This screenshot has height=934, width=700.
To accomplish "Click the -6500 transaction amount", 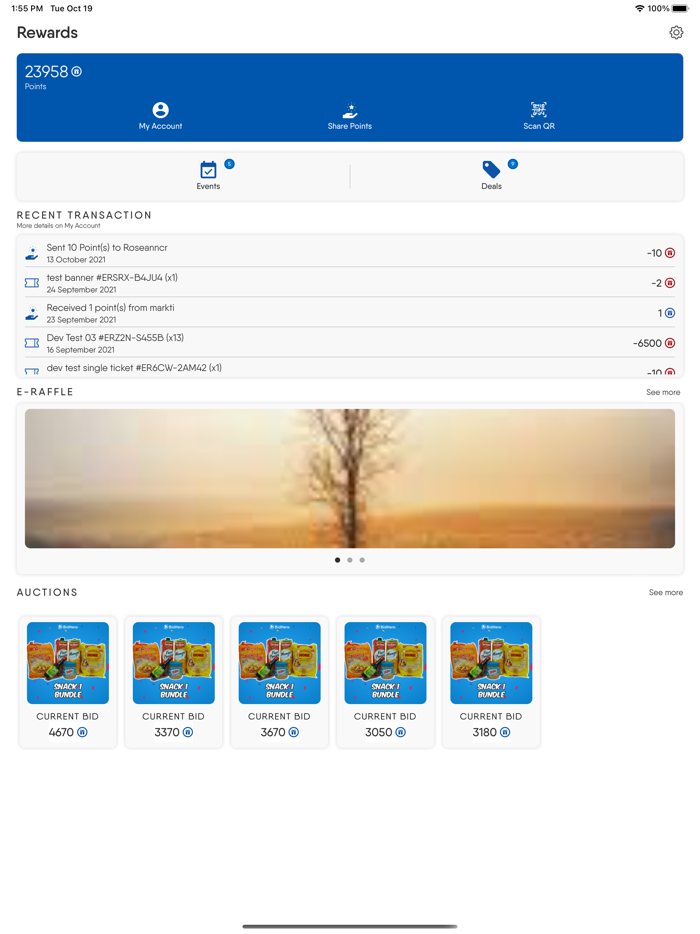I will [x=647, y=343].
